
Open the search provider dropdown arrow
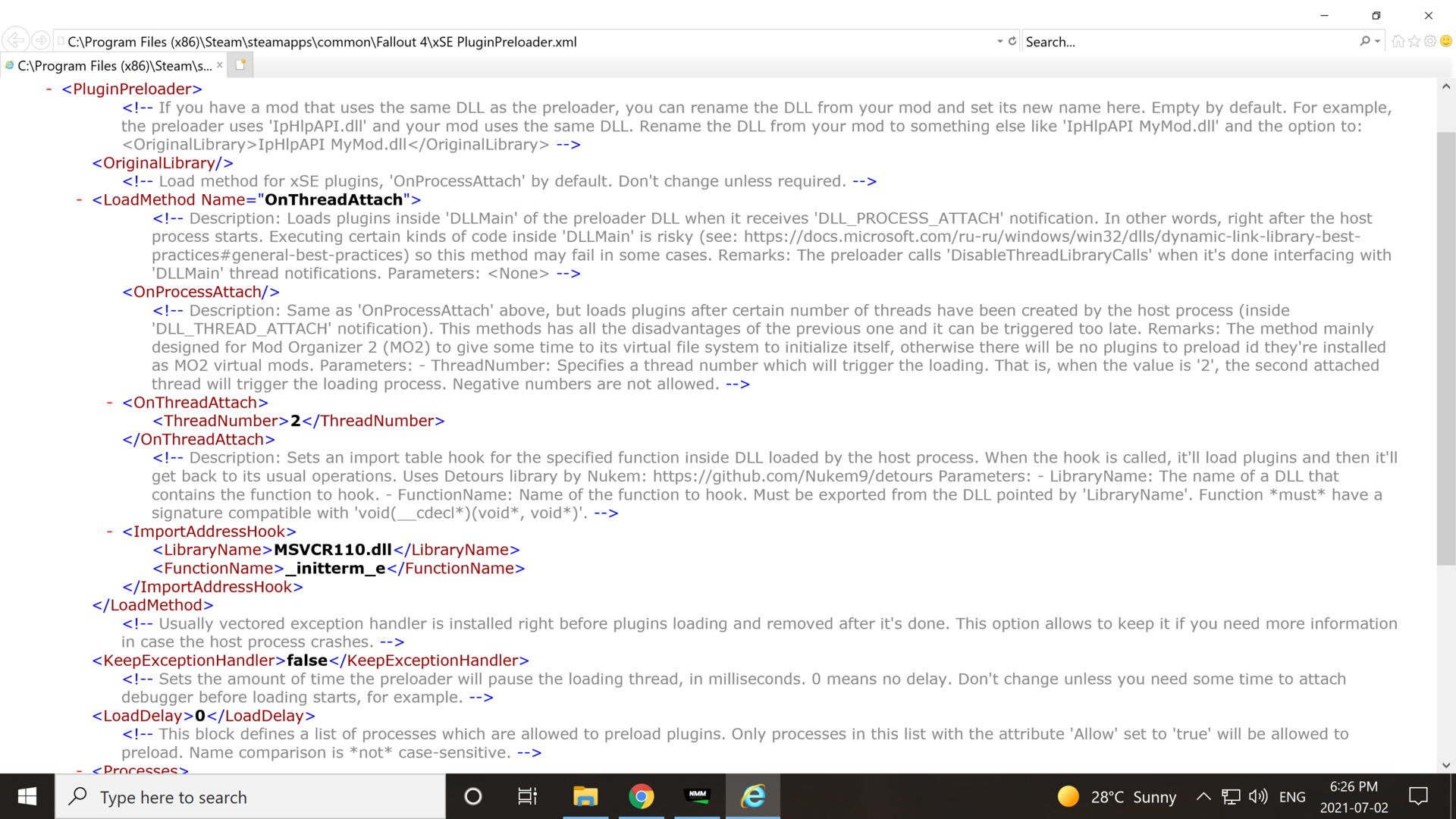[1377, 41]
